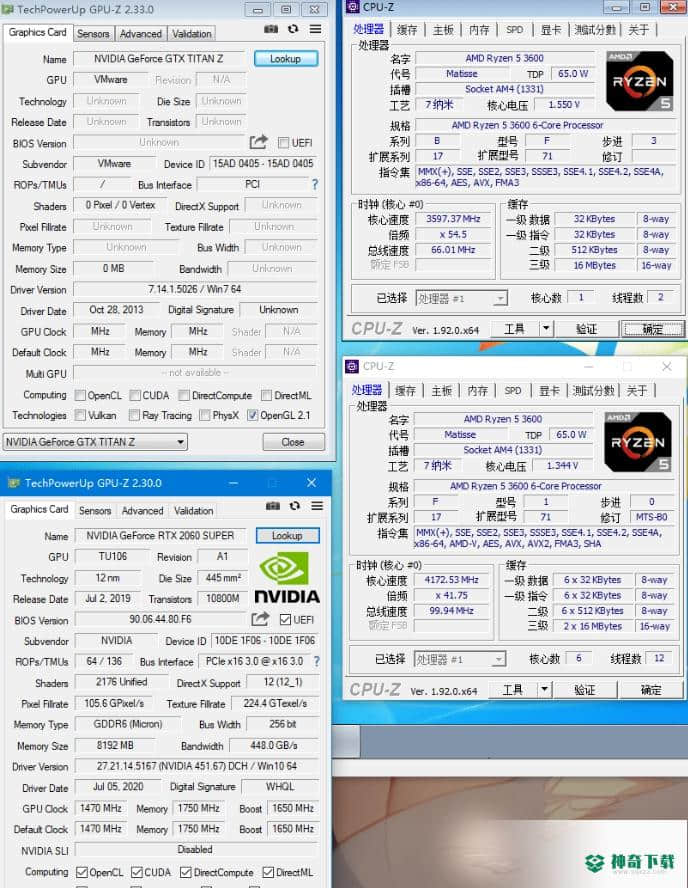The height and width of the screenshot is (888, 688).
Task: Click 验证 button in lower CPU-Z
Action: [x=584, y=689]
